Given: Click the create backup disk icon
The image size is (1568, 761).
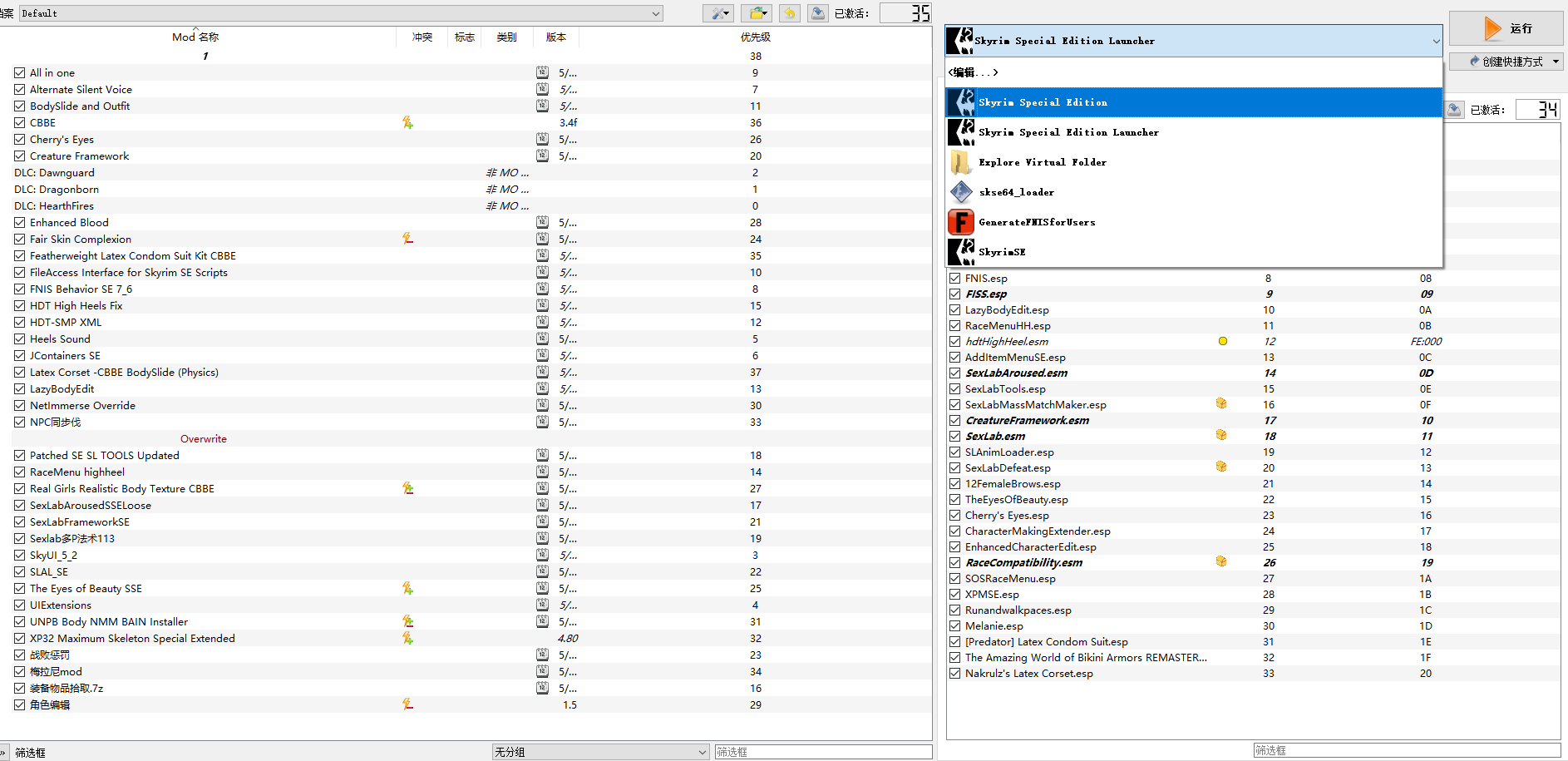Looking at the screenshot, I should (817, 12).
